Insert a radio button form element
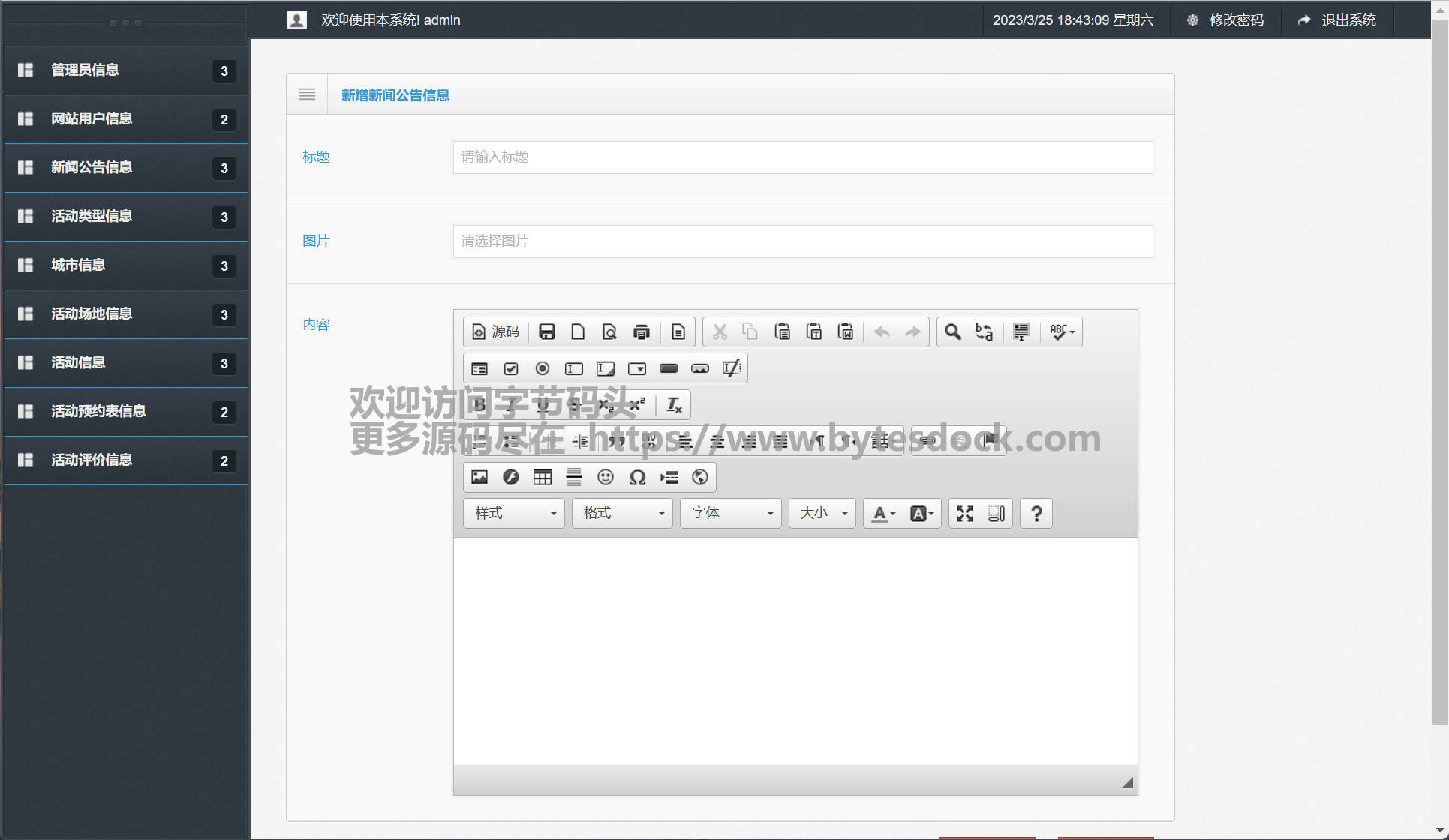 click(x=542, y=368)
